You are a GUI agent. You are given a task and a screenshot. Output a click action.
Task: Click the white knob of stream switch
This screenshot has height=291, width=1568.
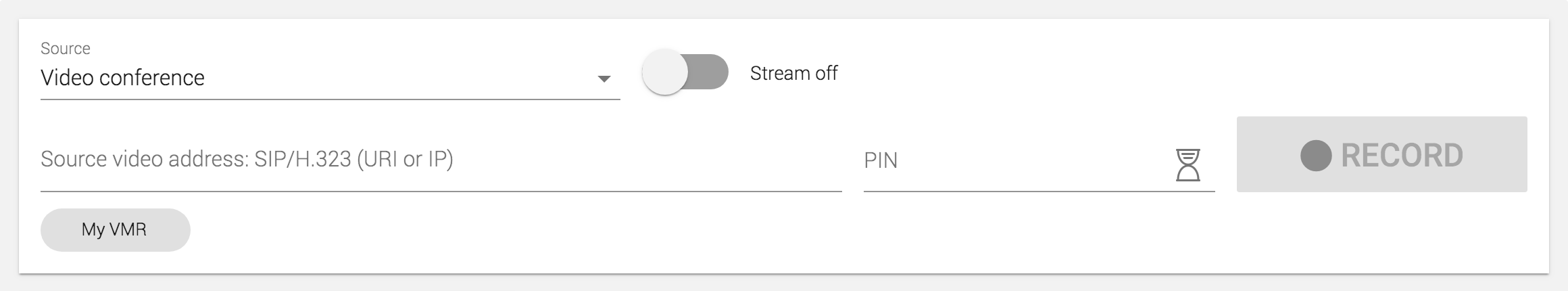click(x=665, y=72)
